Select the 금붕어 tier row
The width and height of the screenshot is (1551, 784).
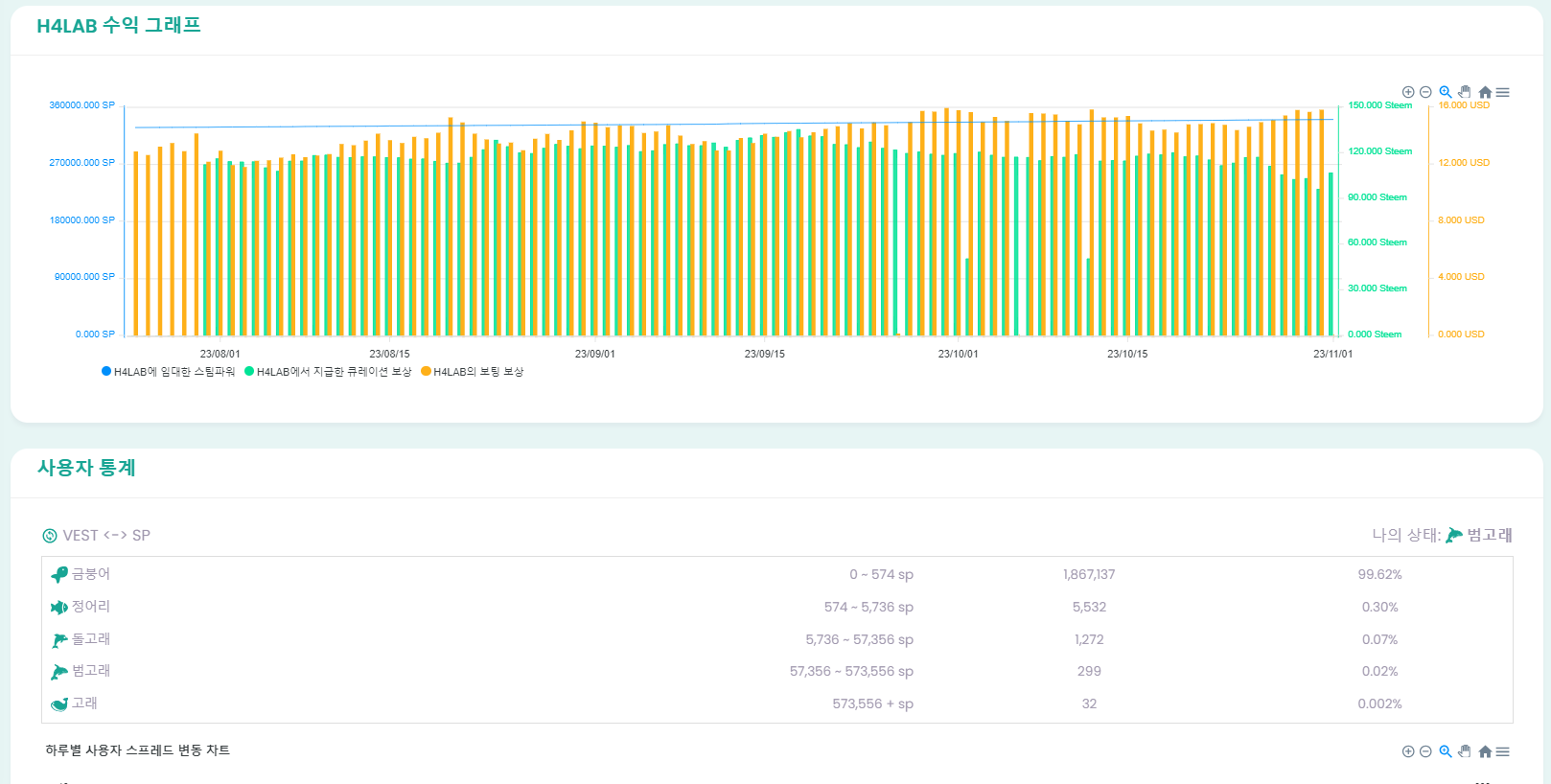point(776,574)
